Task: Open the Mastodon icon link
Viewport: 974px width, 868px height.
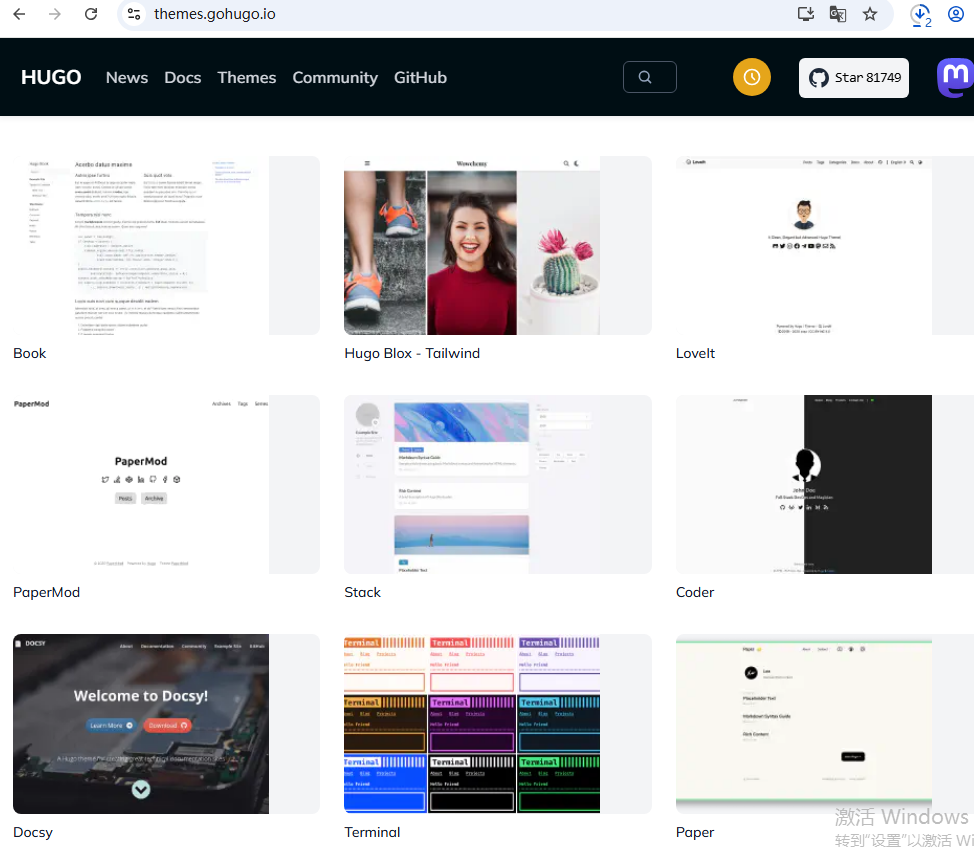Action: 955,78
